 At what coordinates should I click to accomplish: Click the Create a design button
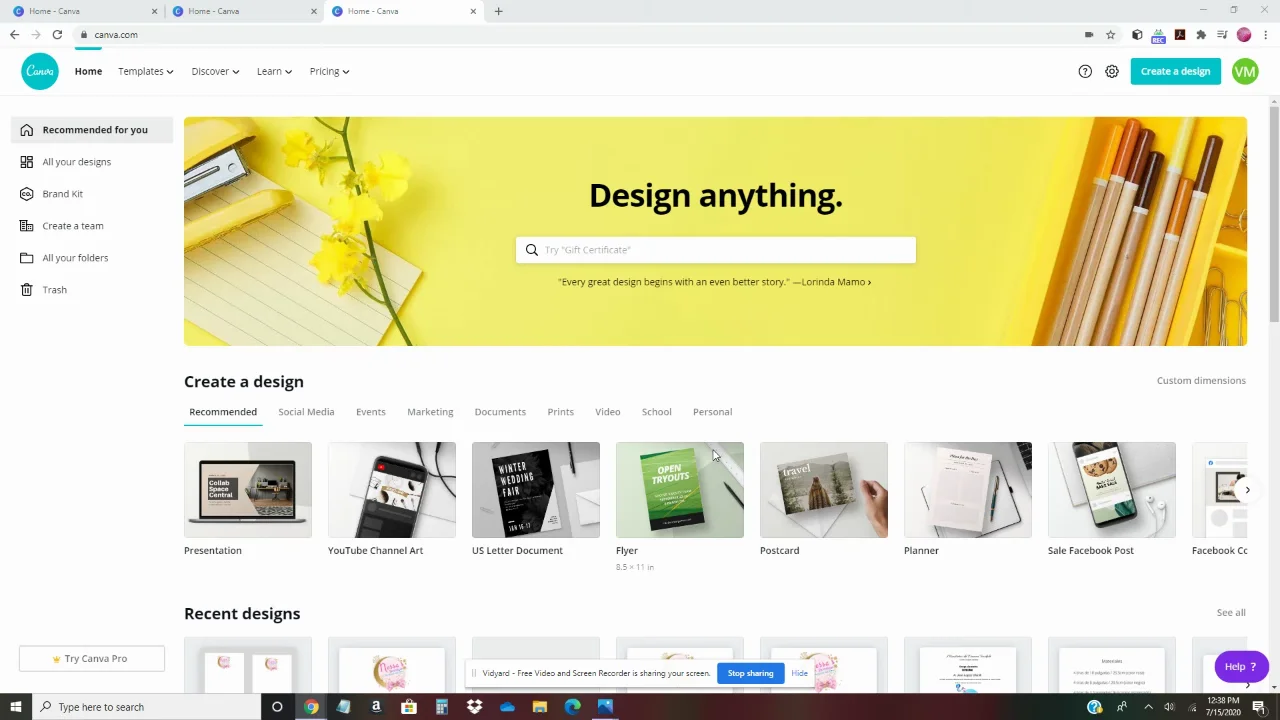(x=1175, y=71)
